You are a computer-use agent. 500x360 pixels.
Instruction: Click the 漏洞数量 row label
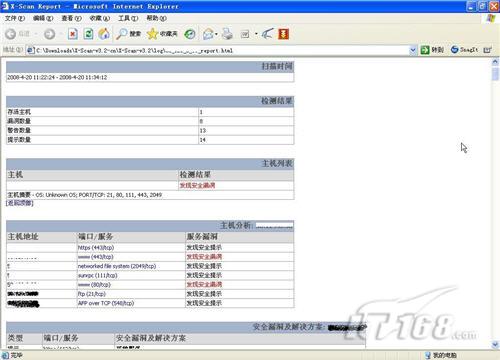[19, 121]
